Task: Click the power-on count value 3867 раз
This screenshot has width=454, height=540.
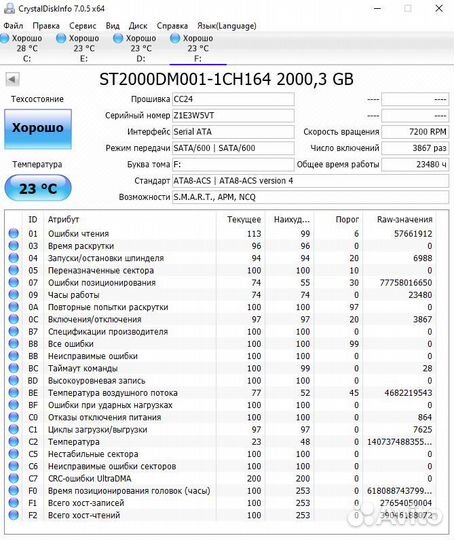Action: (x=415, y=148)
